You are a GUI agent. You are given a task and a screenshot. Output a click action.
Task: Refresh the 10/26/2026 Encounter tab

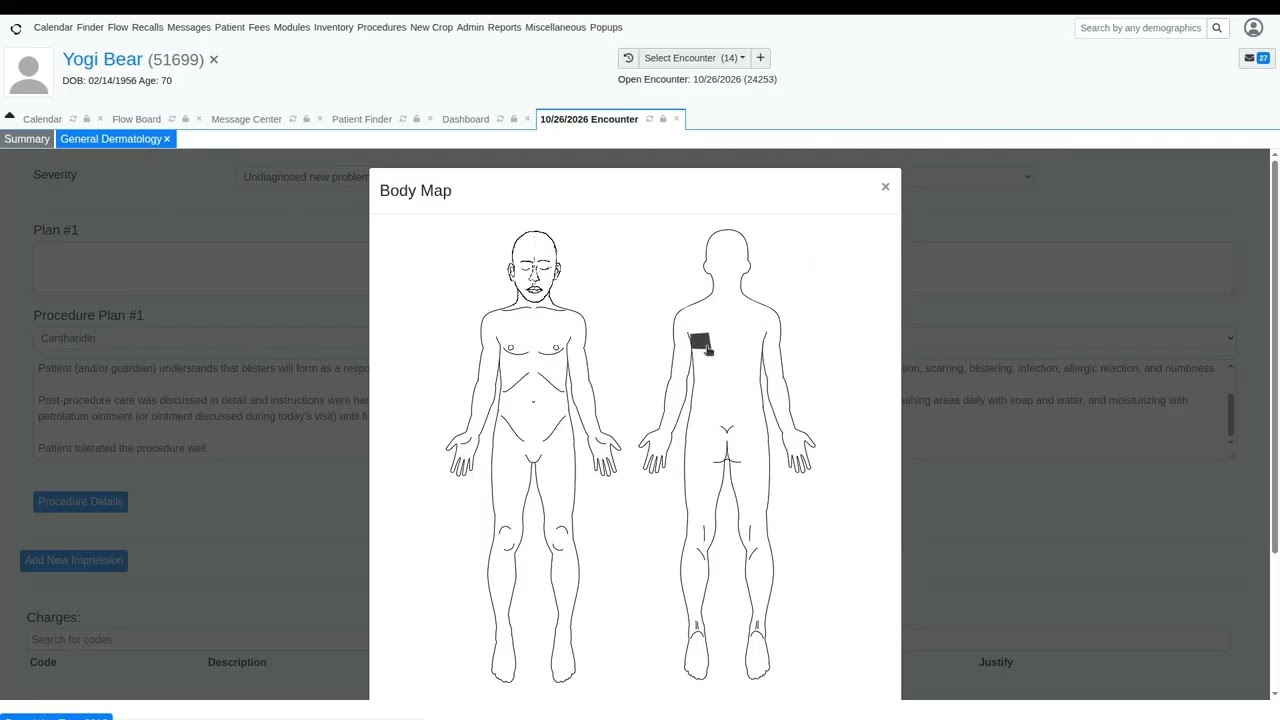click(x=649, y=119)
